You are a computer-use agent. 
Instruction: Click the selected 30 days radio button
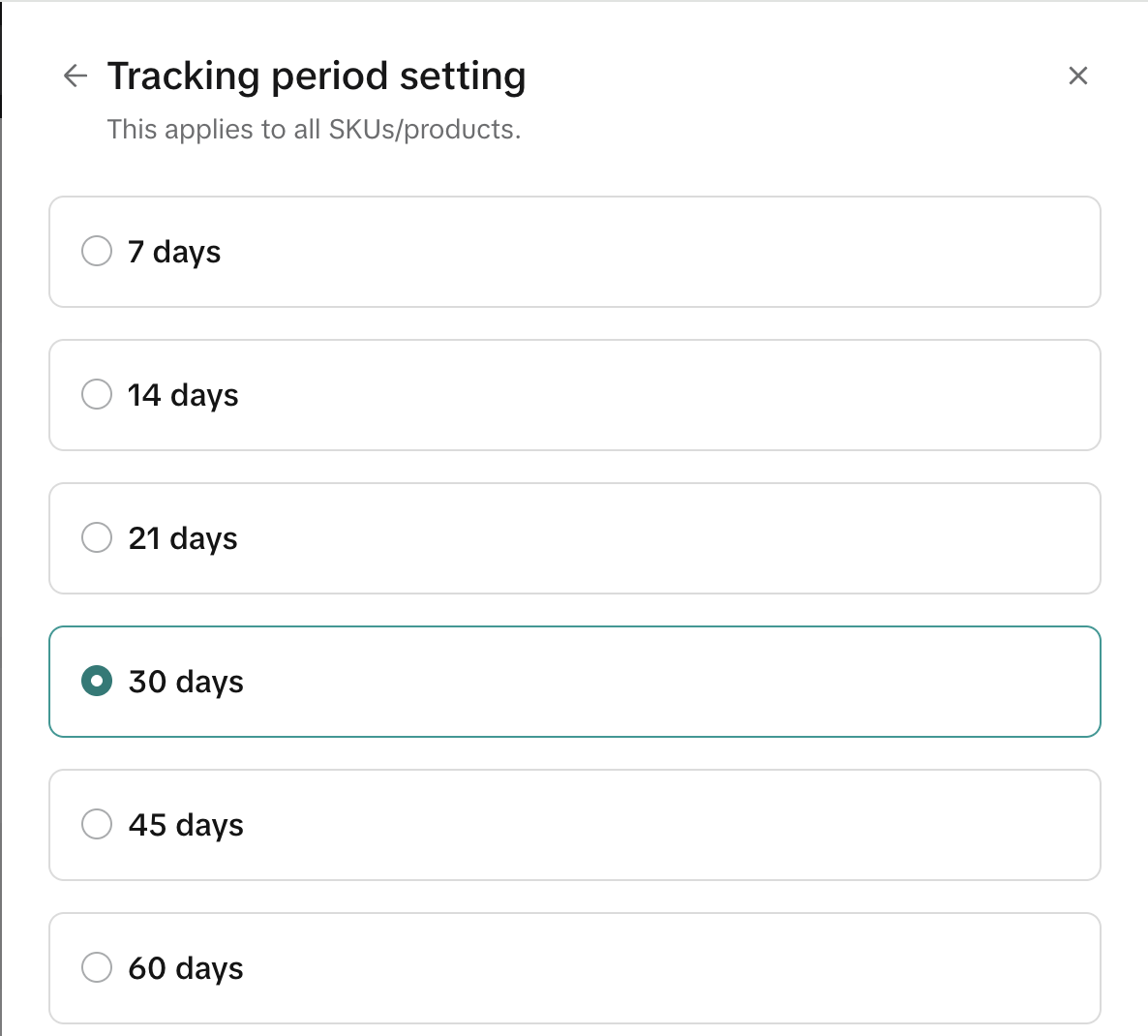pyautogui.click(x=97, y=681)
